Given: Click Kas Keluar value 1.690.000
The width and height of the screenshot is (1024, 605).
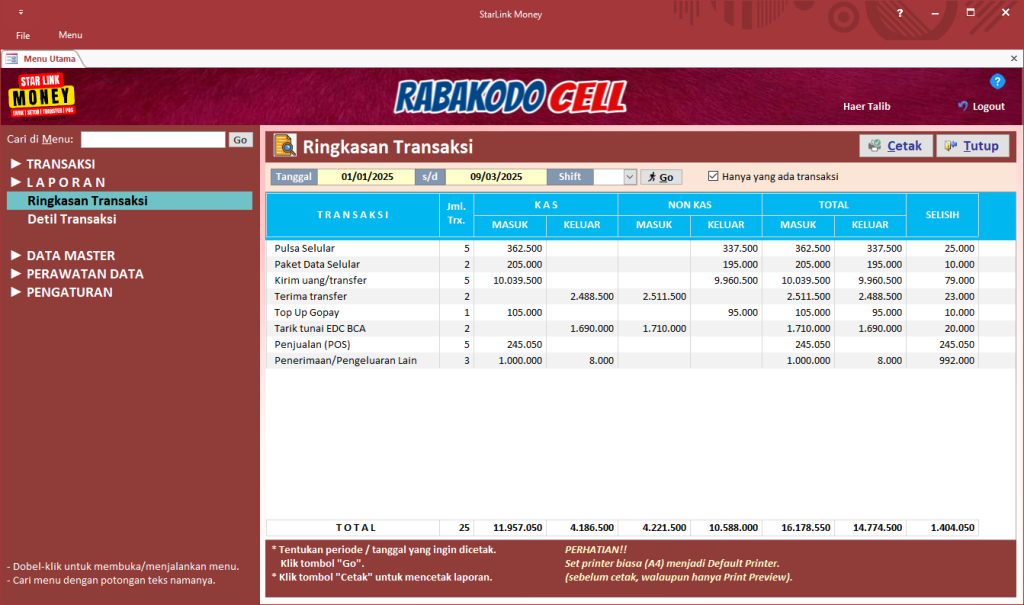Looking at the screenshot, I should tap(592, 328).
